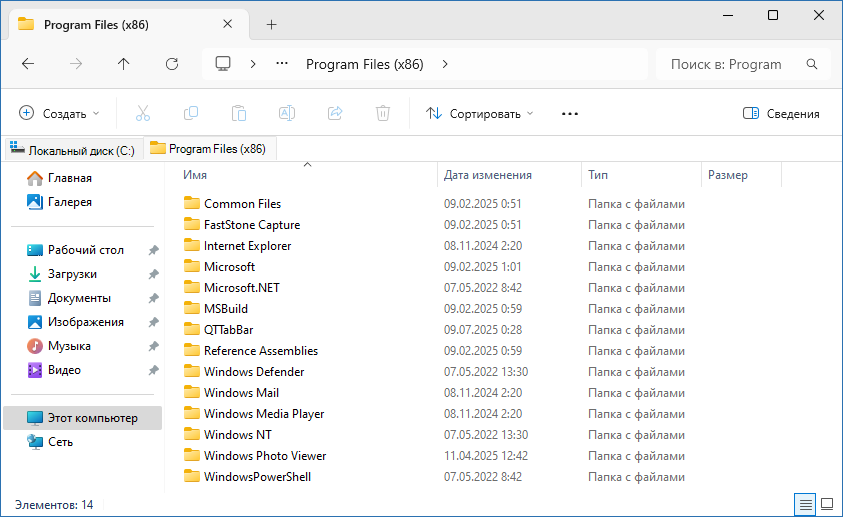Click the pin icon beside Документы

pyautogui.click(x=153, y=298)
